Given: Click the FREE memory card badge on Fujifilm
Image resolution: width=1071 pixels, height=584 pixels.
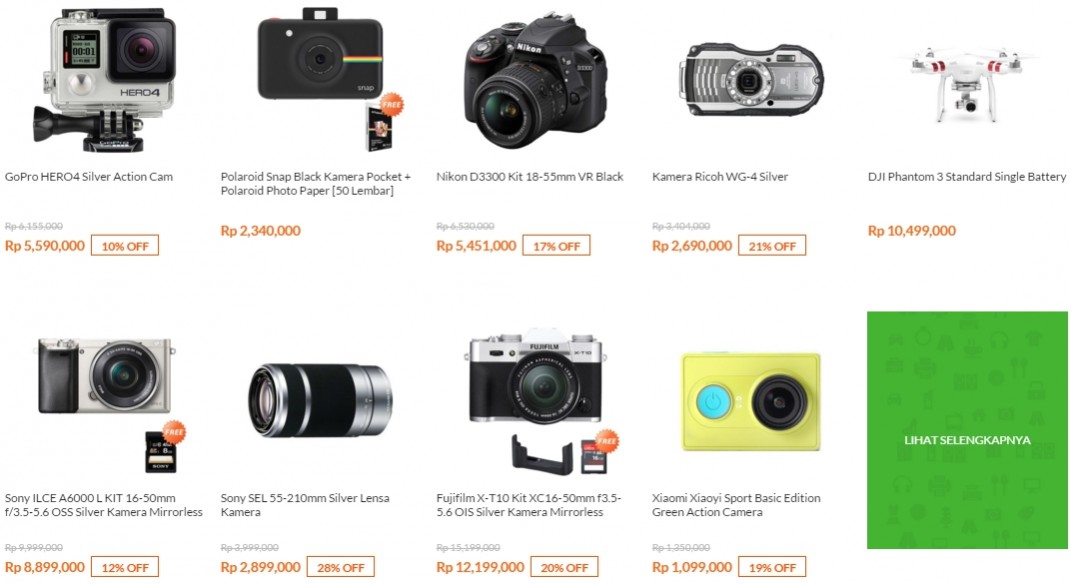Looking at the screenshot, I should click(607, 441).
